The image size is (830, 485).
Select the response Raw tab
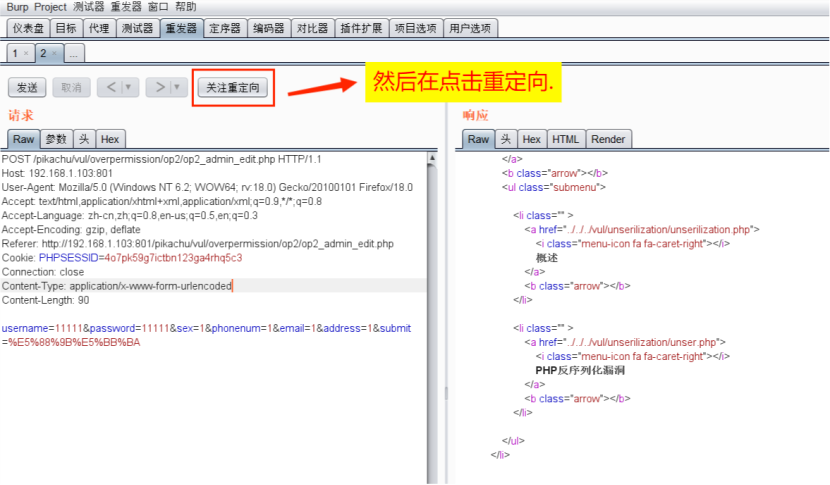tap(479, 139)
